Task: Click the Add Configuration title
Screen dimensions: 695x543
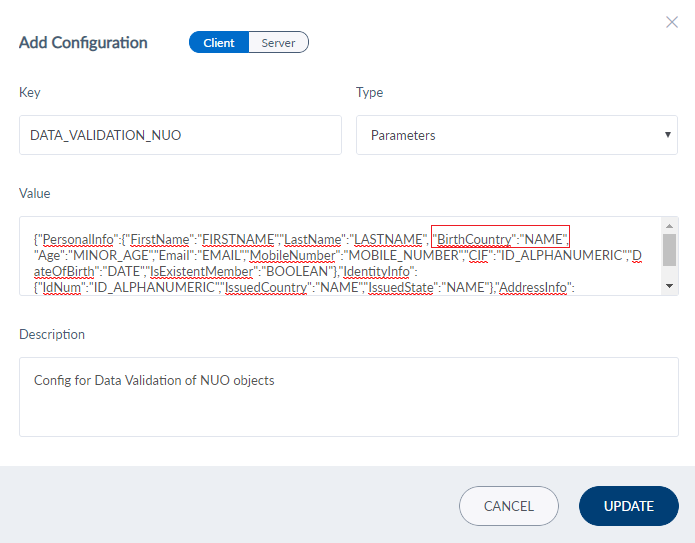Action: click(83, 43)
